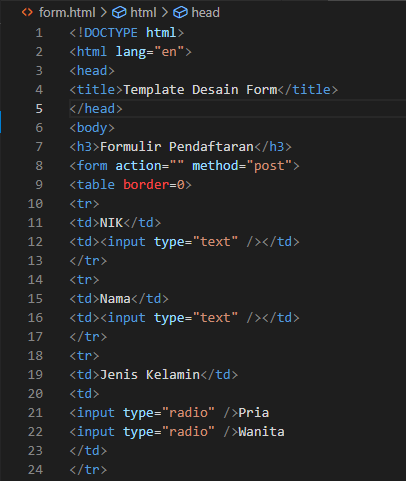The image size is (406, 481).
Task: Click 'Pria' radio label text
Action: [254, 413]
